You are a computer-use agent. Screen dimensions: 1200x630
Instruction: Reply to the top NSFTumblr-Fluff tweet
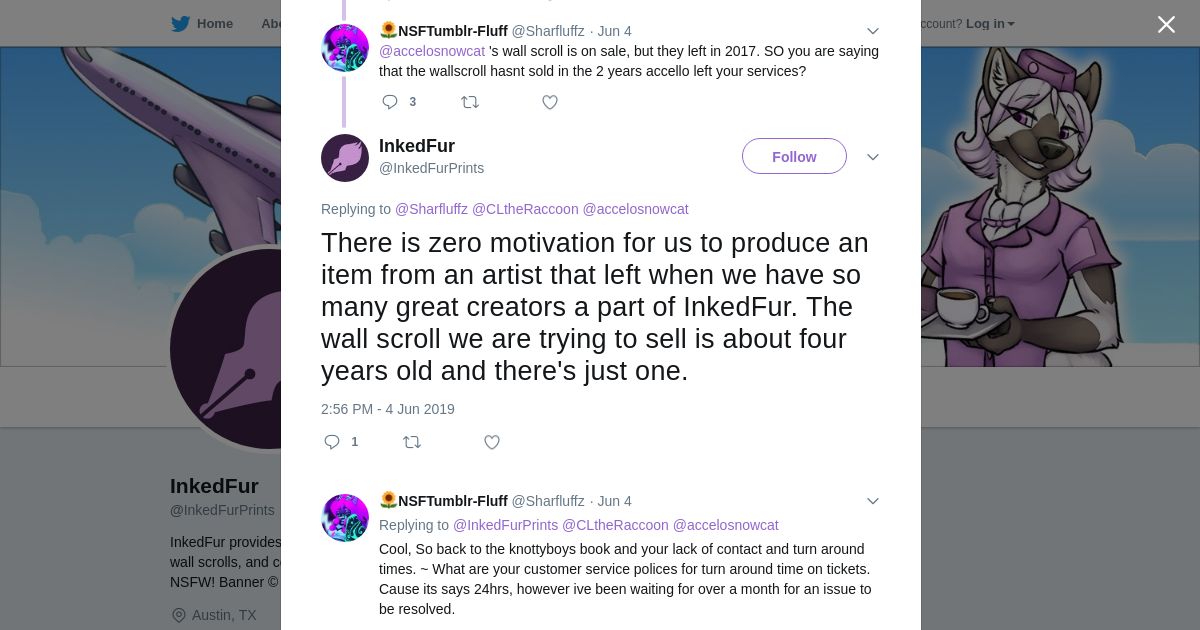pos(390,102)
